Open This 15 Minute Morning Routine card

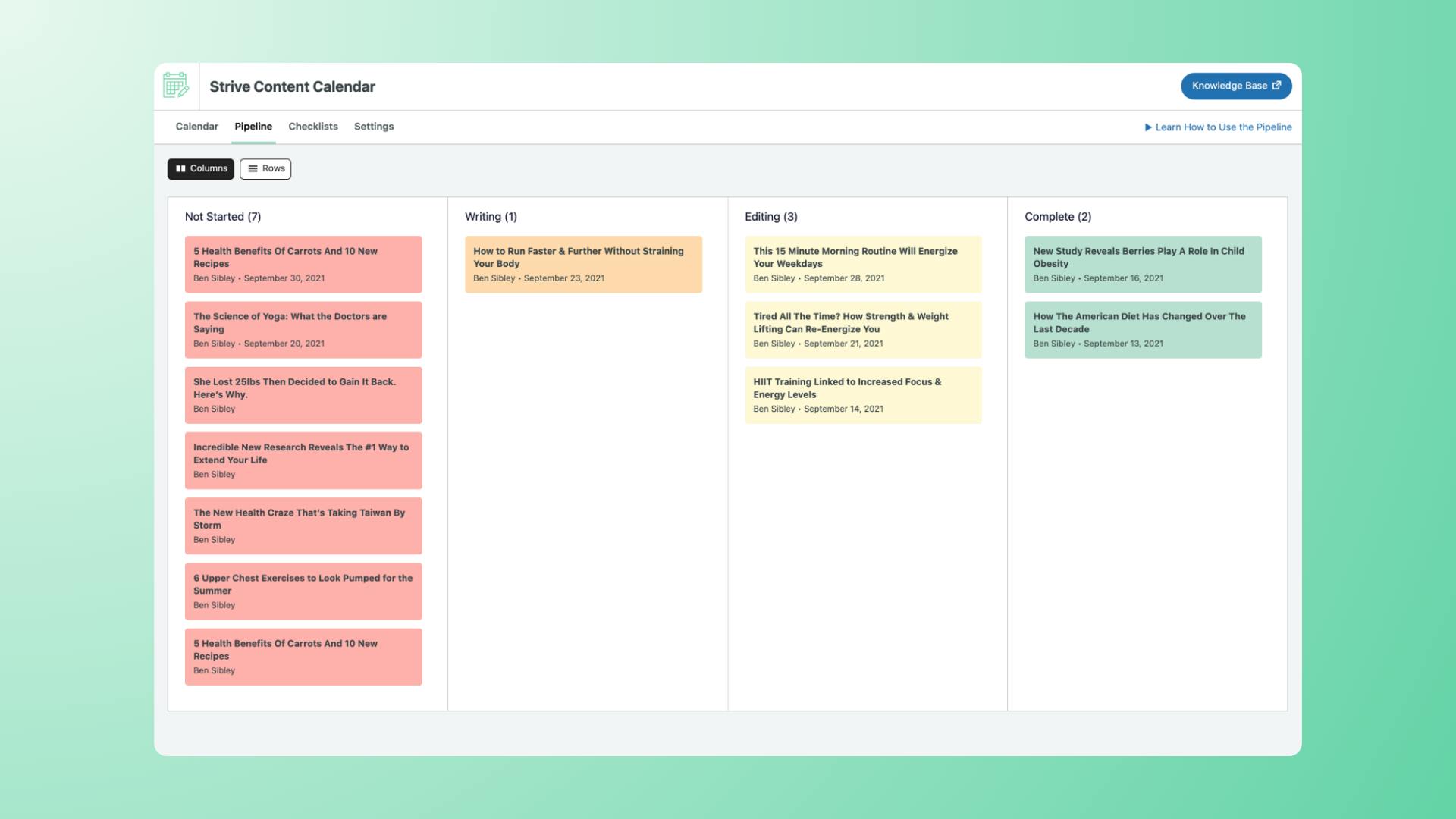pos(863,264)
